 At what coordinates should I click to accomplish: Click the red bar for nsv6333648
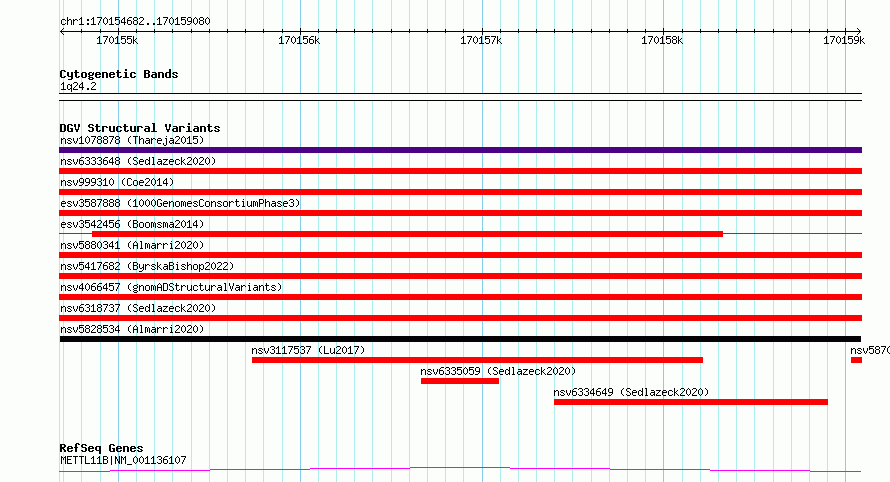460,171
